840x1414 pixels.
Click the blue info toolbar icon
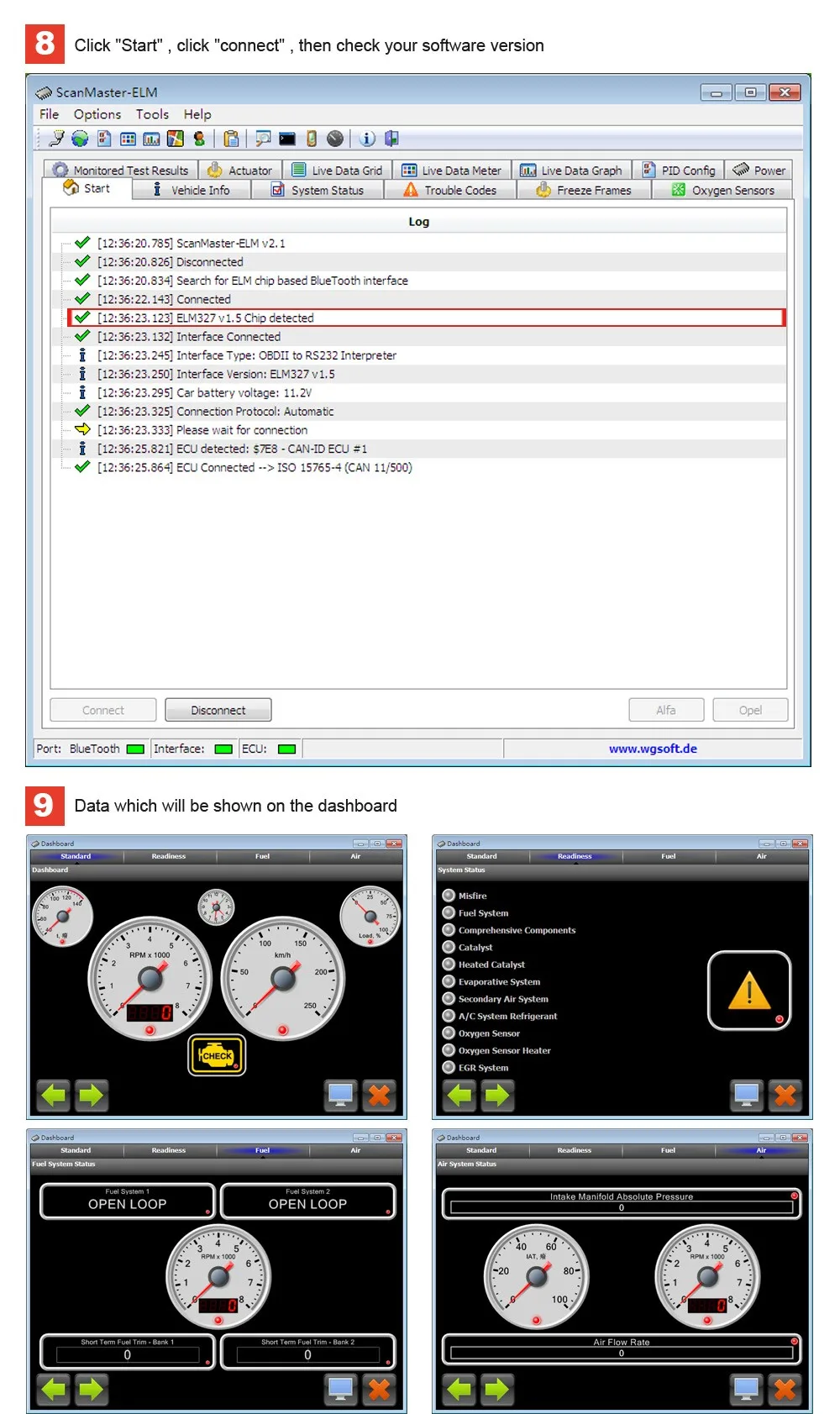coord(367,139)
